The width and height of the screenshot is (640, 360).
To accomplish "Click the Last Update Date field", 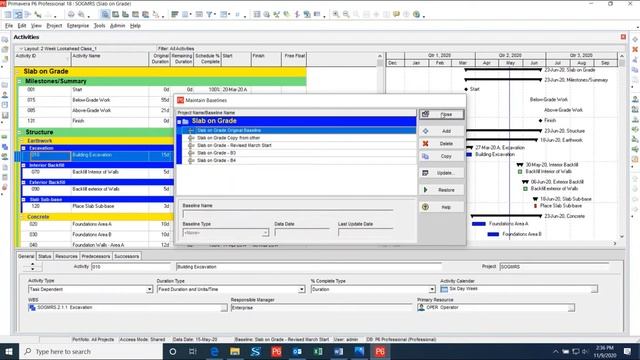I will (366, 233).
